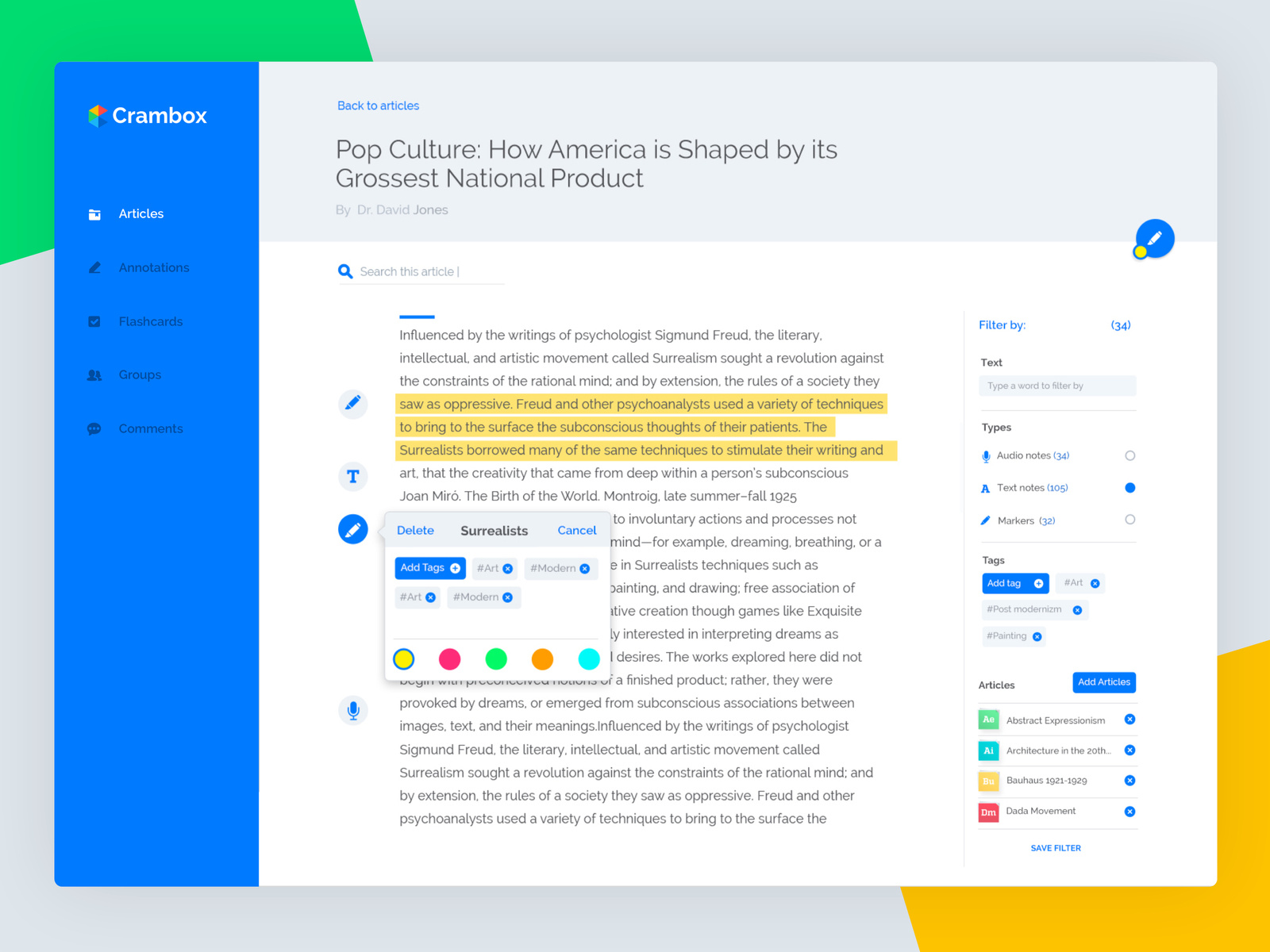Open Annotations from the sidebar
The height and width of the screenshot is (952, 1270).
[x=94, y=267]
